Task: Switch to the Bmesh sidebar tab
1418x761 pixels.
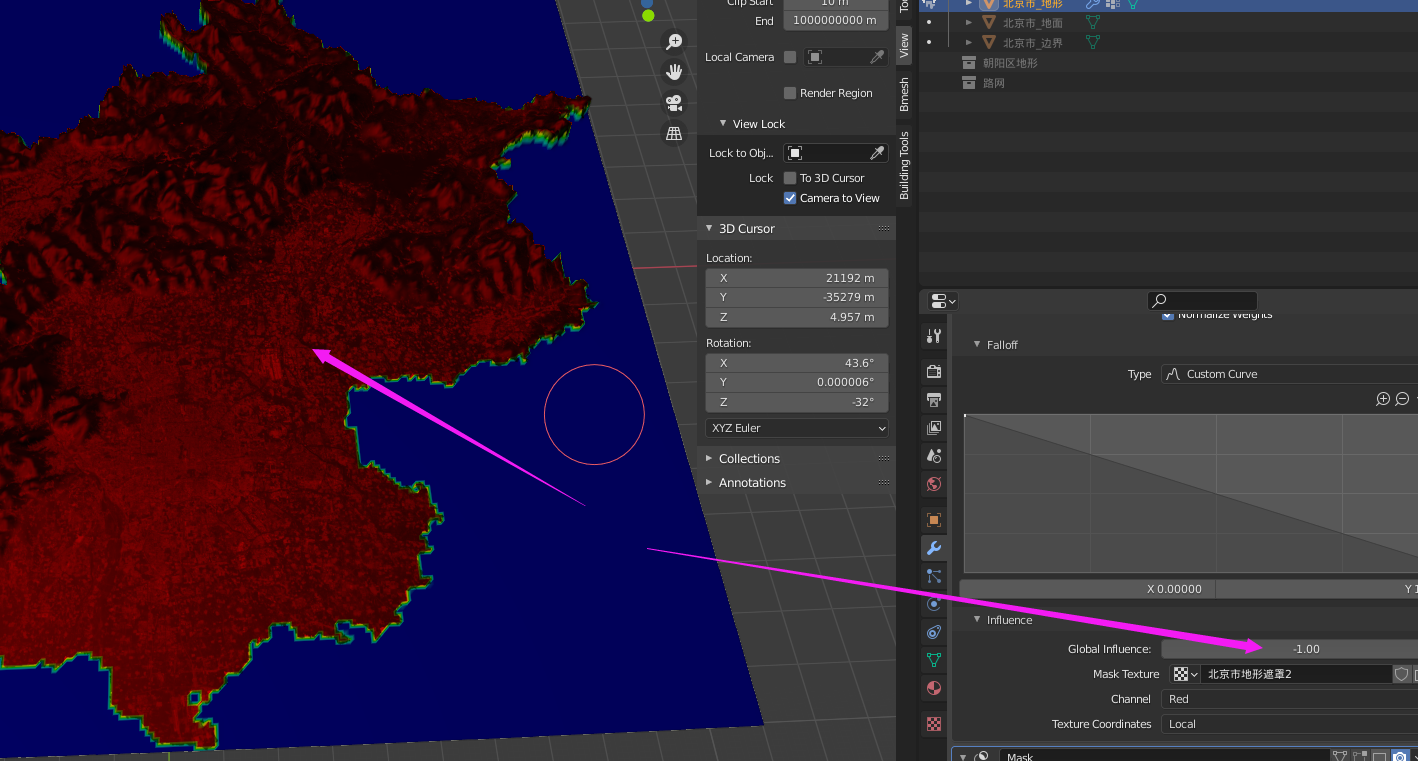Action: tap(904, 95)
